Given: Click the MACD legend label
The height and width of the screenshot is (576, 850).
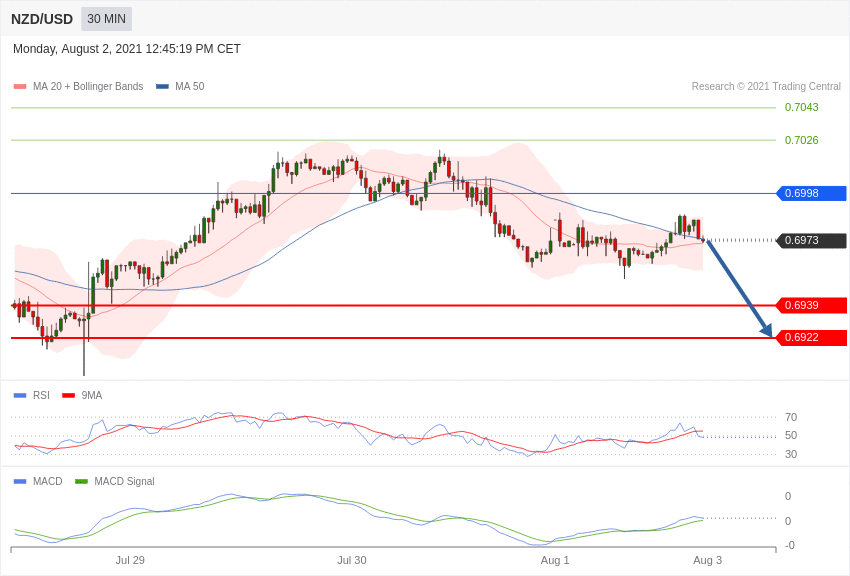Looking at the screenshot, I should tap(48, 481).
